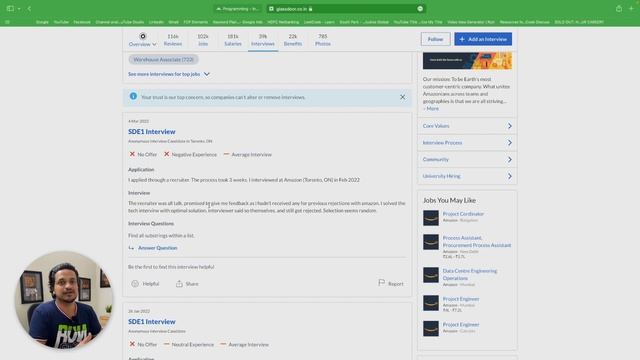Switch to the Interviews tab

[263, 40]
